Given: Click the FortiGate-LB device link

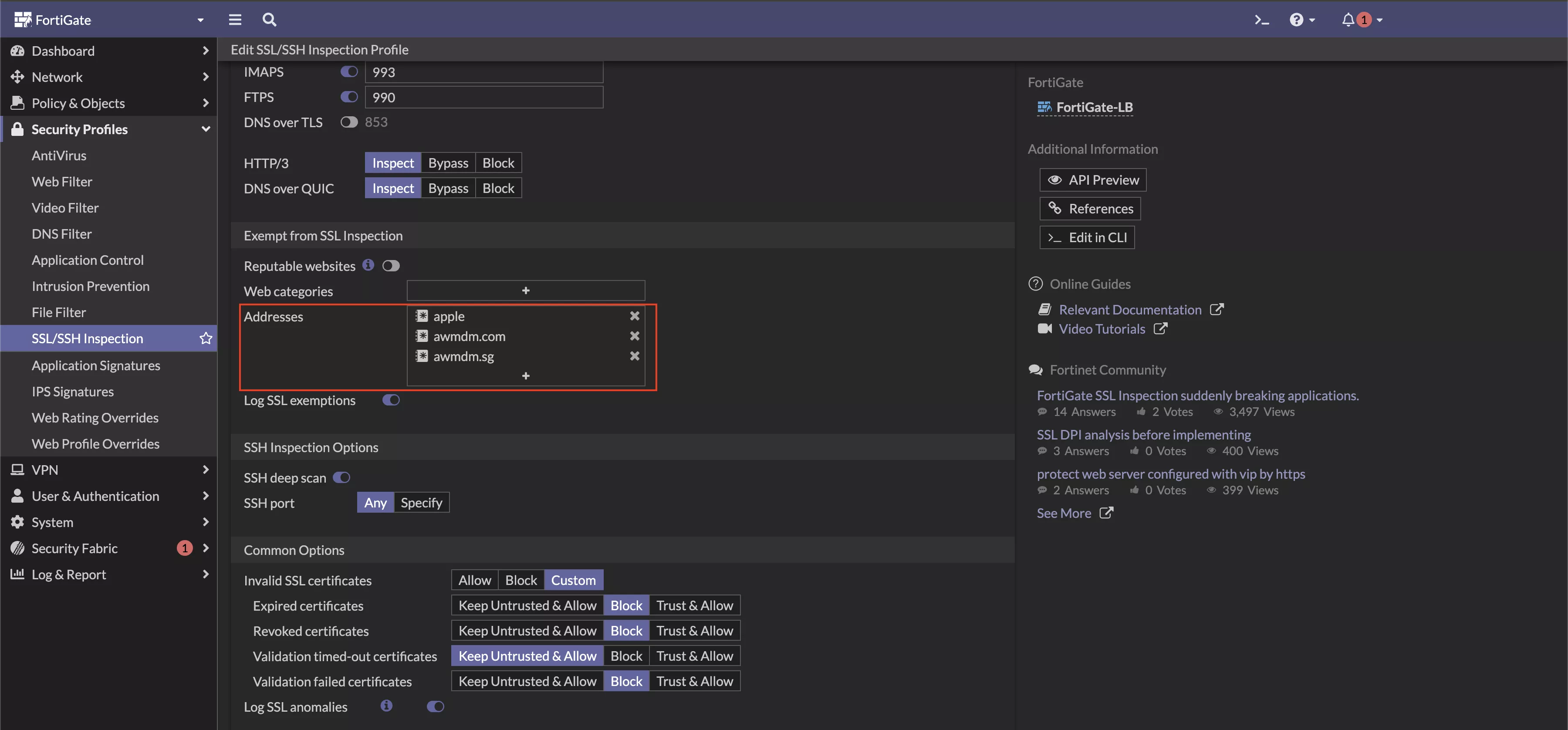Looking at the screenshot, I should [x=1094, y=107].
